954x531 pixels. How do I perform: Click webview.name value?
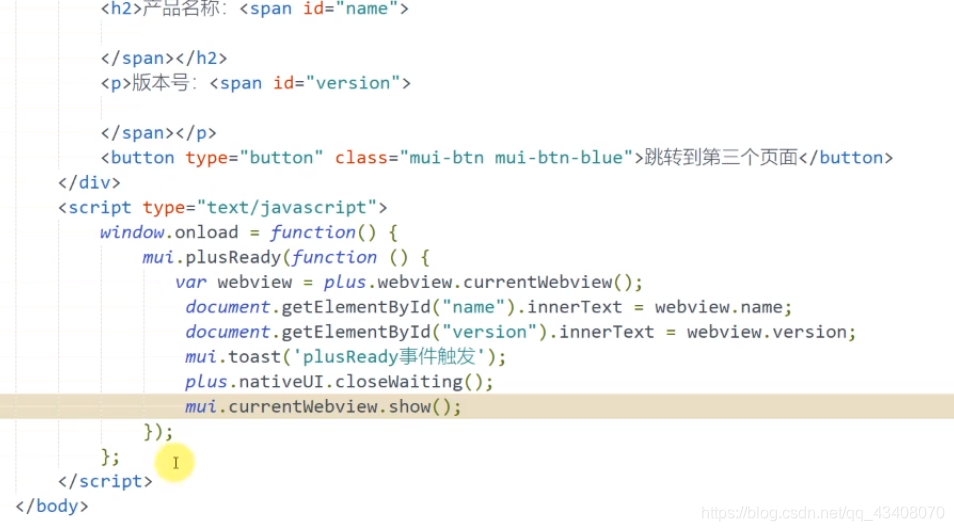point(719,307)
